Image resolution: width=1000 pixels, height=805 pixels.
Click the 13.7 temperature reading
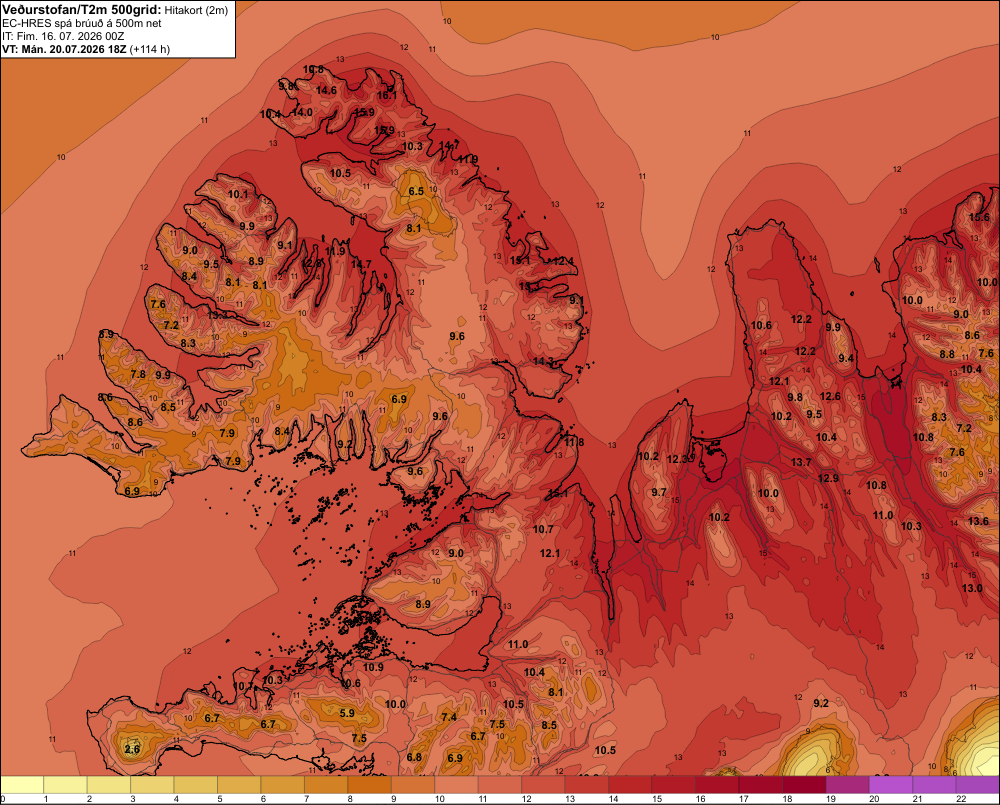pos(801,462)
